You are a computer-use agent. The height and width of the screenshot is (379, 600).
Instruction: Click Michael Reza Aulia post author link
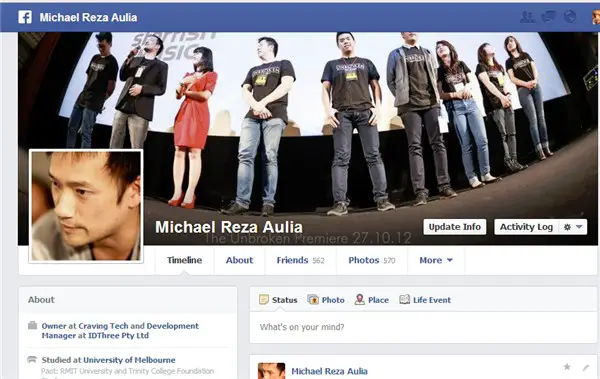pos(329,371)
